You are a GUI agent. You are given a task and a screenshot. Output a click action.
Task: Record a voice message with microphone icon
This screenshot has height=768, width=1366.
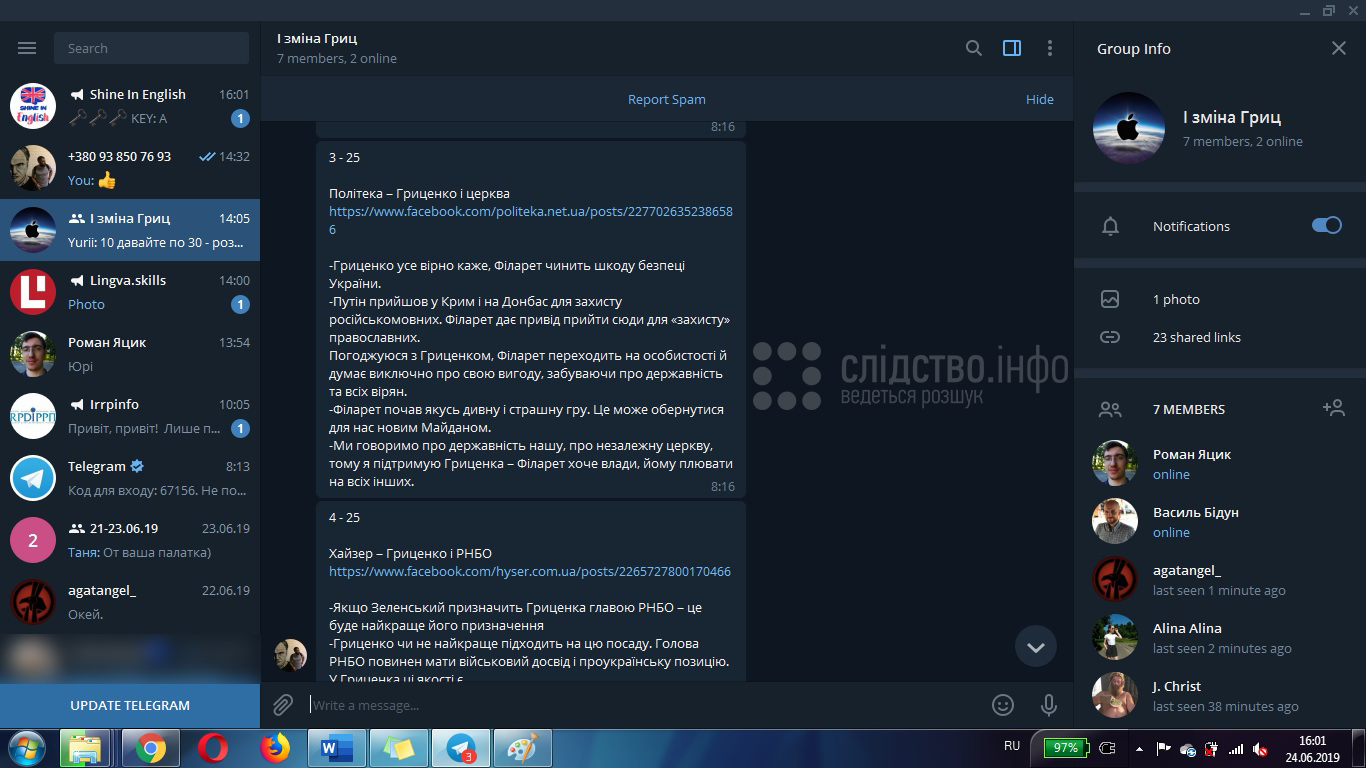click(x=1049, y=705)
